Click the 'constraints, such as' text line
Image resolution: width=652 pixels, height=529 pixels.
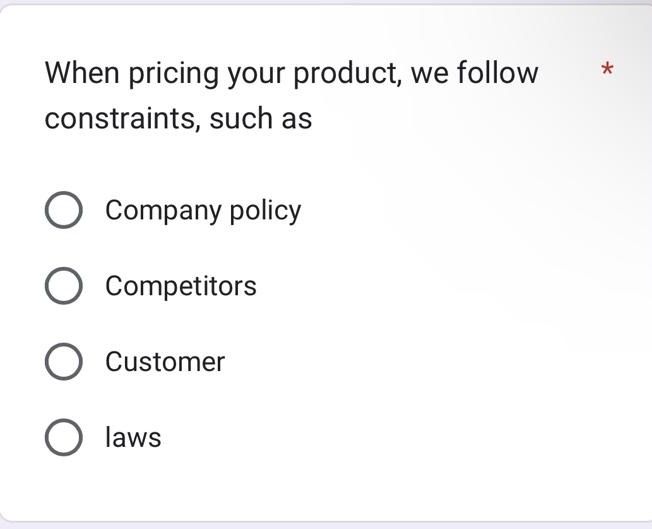pyautogui.click(x=178, y=118)
